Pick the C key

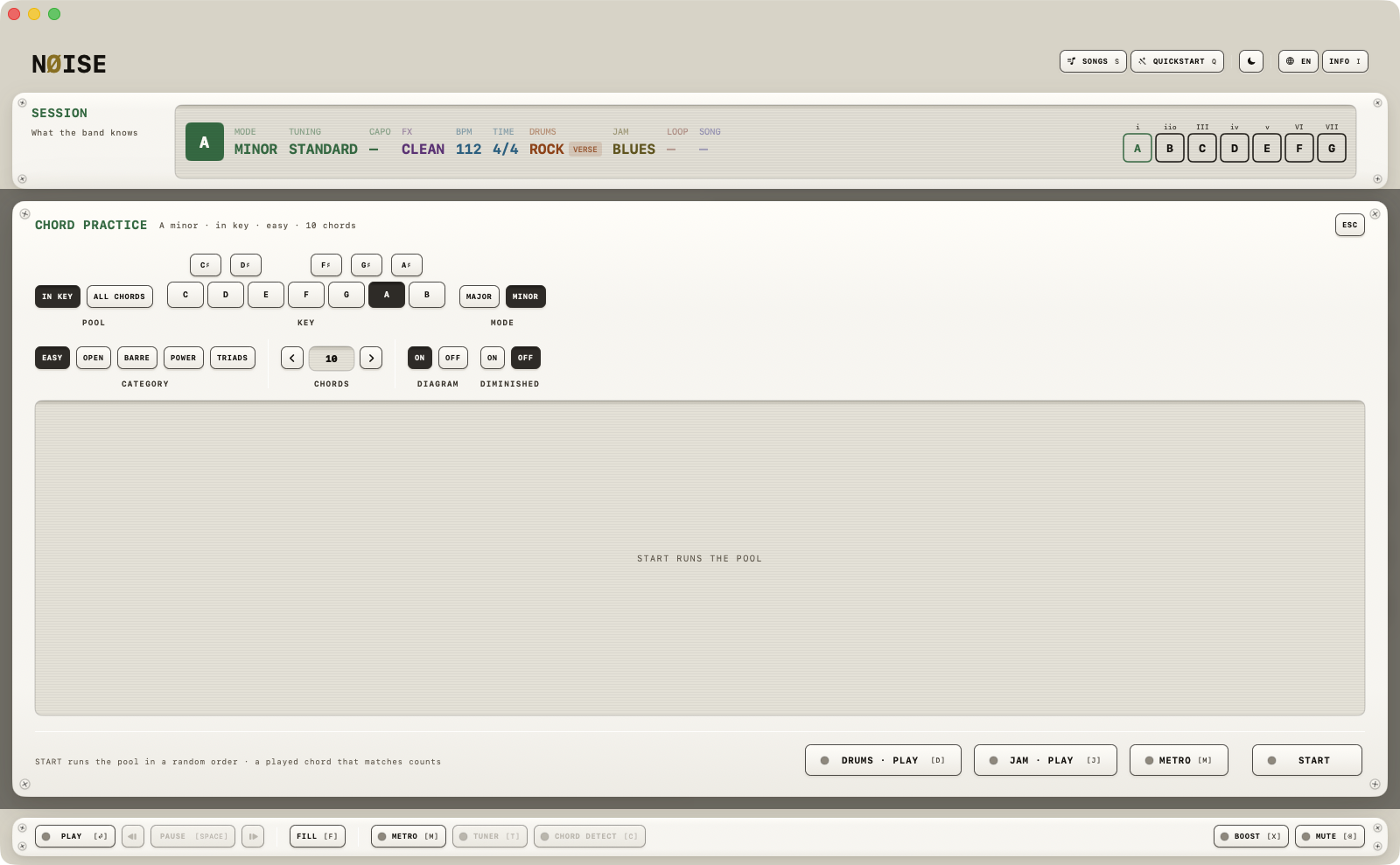pyautogui.click(x=185, y=295)
